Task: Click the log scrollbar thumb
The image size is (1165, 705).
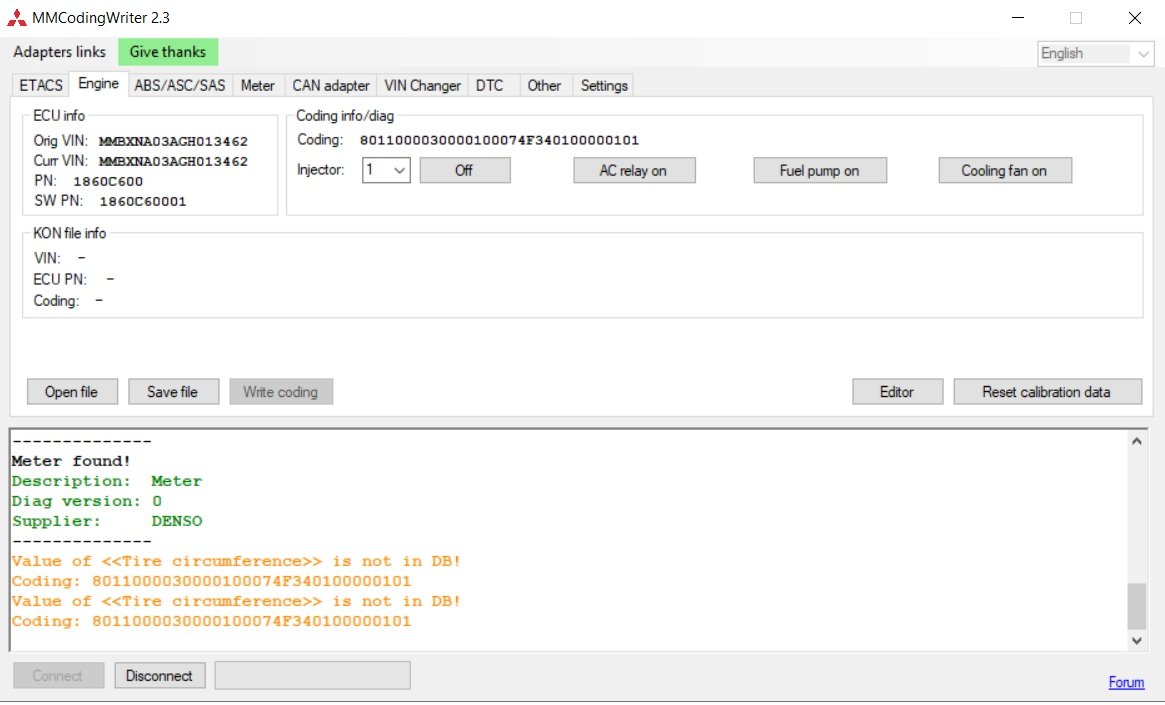Action: click(1136, 605)
